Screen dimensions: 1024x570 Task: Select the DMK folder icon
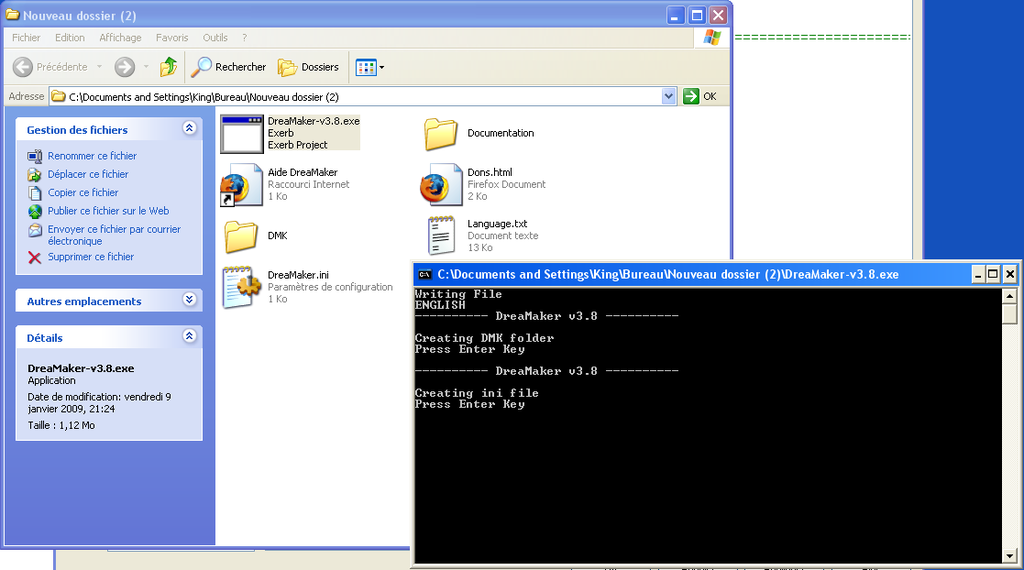pos(241,236)
